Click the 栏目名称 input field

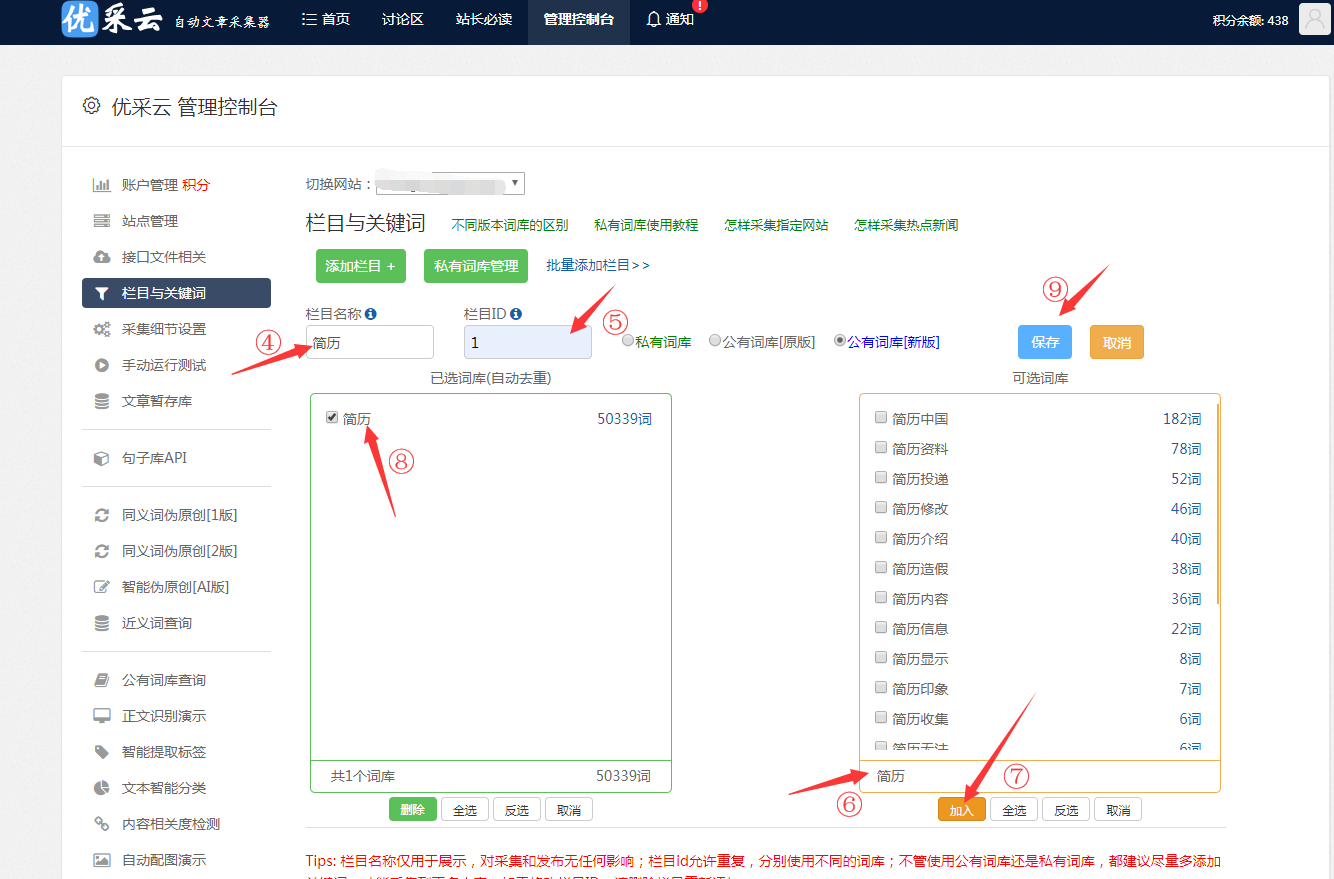[x=370, y=342]
